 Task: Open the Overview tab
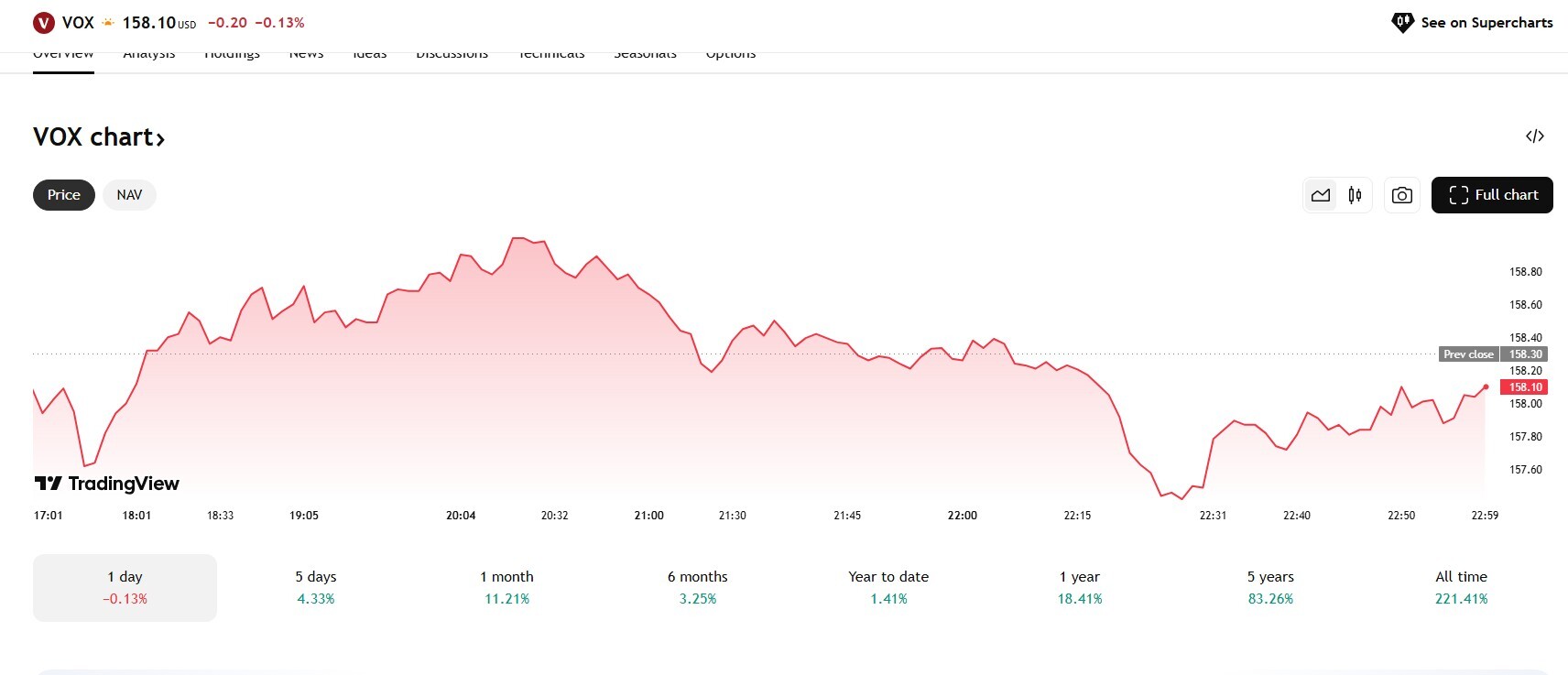(x=63, y=57)
